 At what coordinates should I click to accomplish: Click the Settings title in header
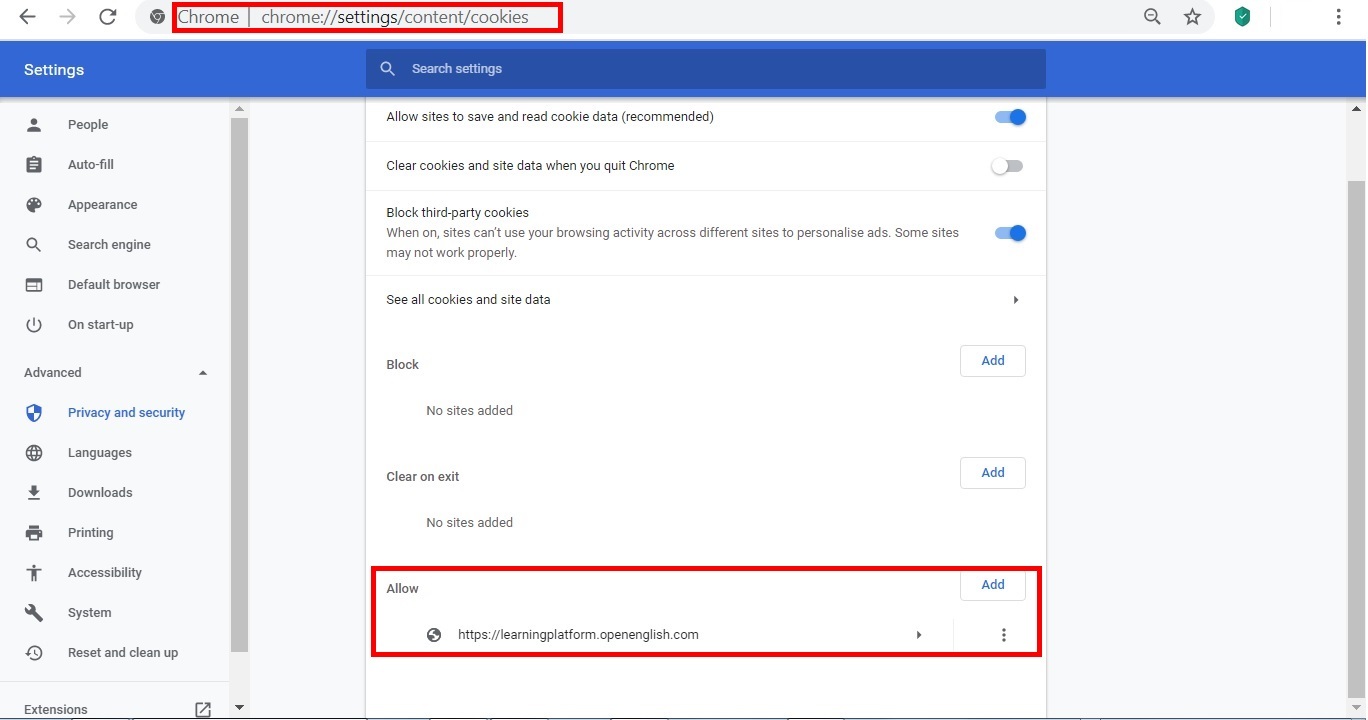click(x=54, y=70)
